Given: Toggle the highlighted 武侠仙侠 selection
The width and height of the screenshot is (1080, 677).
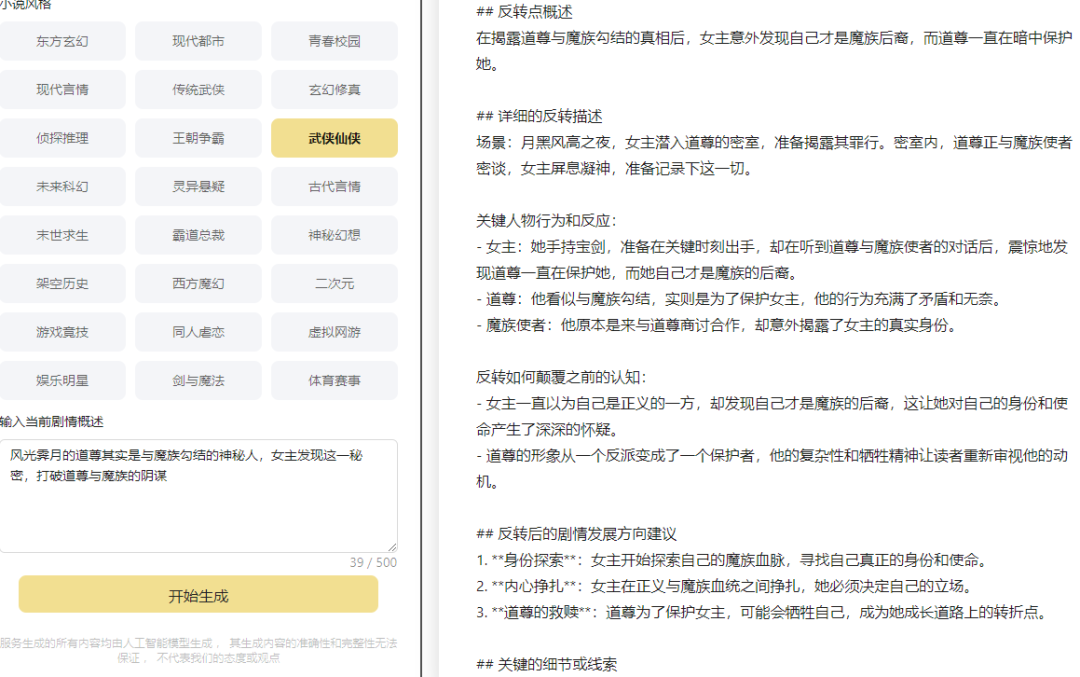Looking at the screenshot, I should point(334,137).
